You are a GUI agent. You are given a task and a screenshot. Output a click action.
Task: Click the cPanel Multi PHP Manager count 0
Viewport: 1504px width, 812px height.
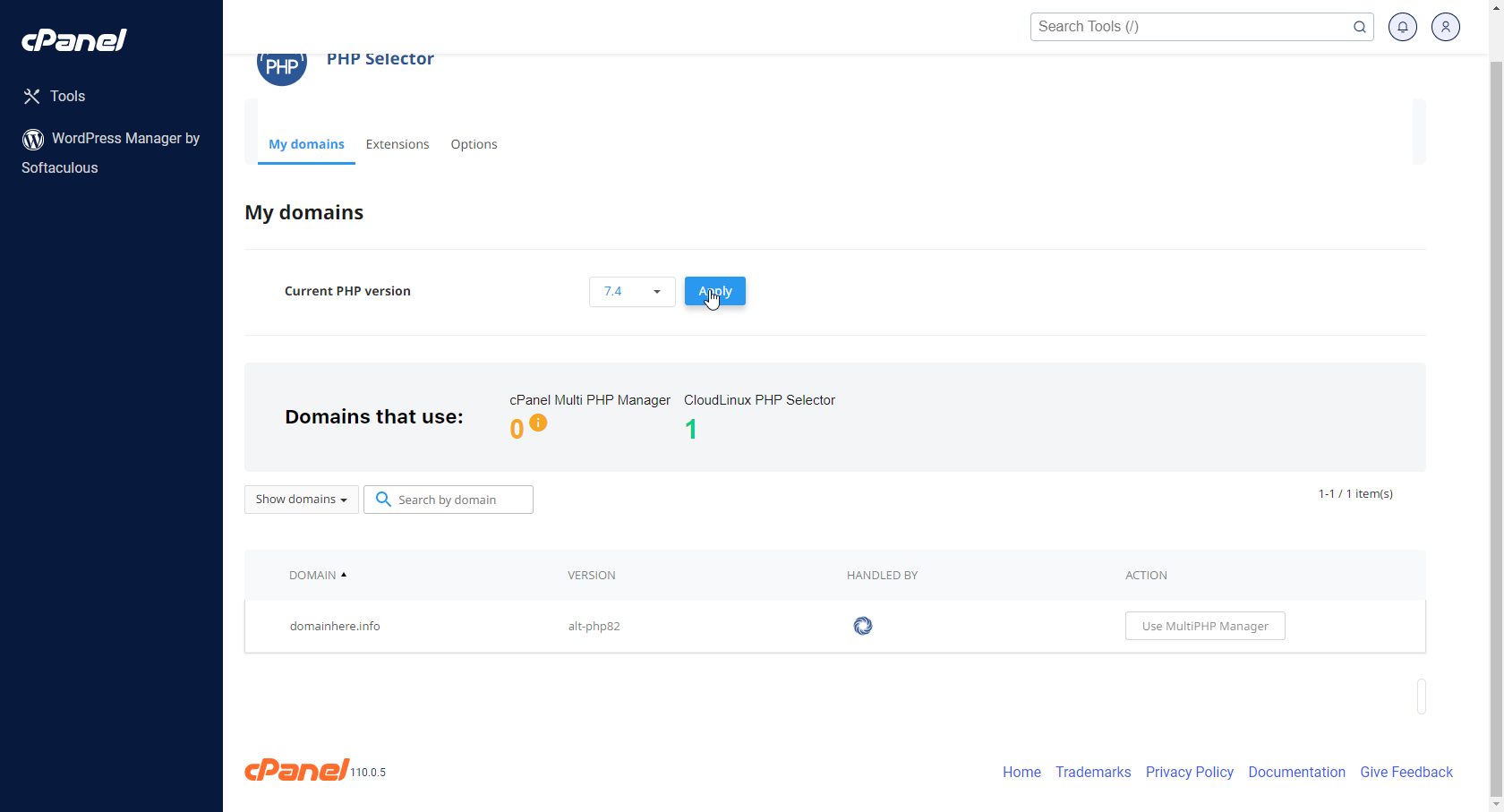(x=517, y=430)
